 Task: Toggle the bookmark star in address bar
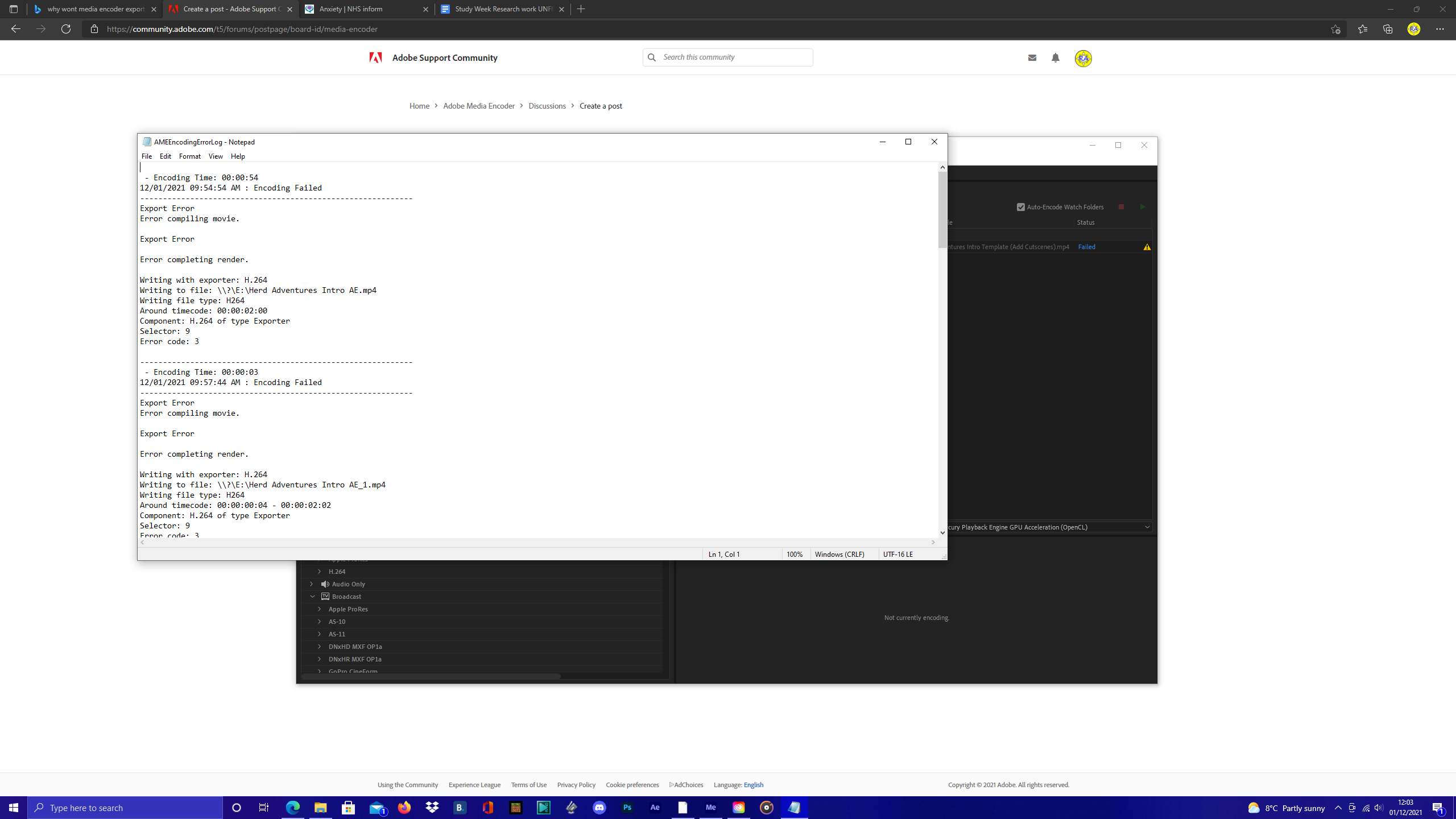[x=1335, y=29]
